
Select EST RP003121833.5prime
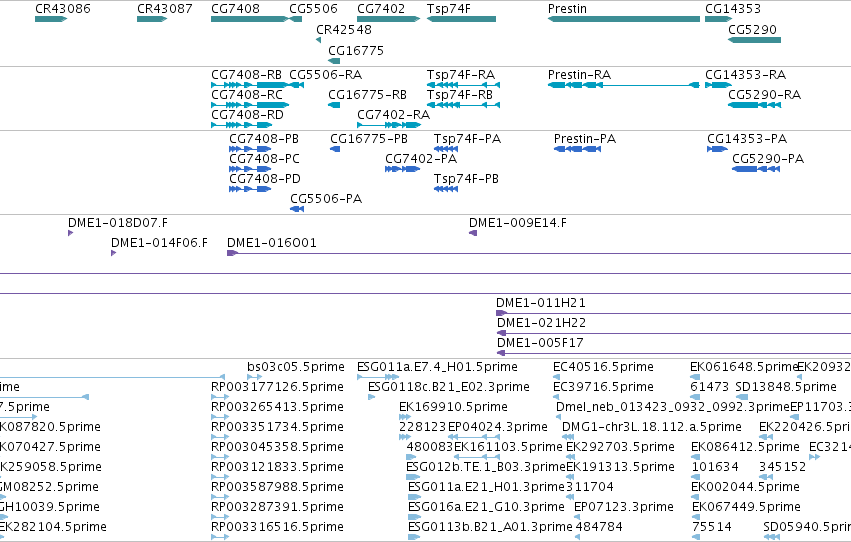220,477
